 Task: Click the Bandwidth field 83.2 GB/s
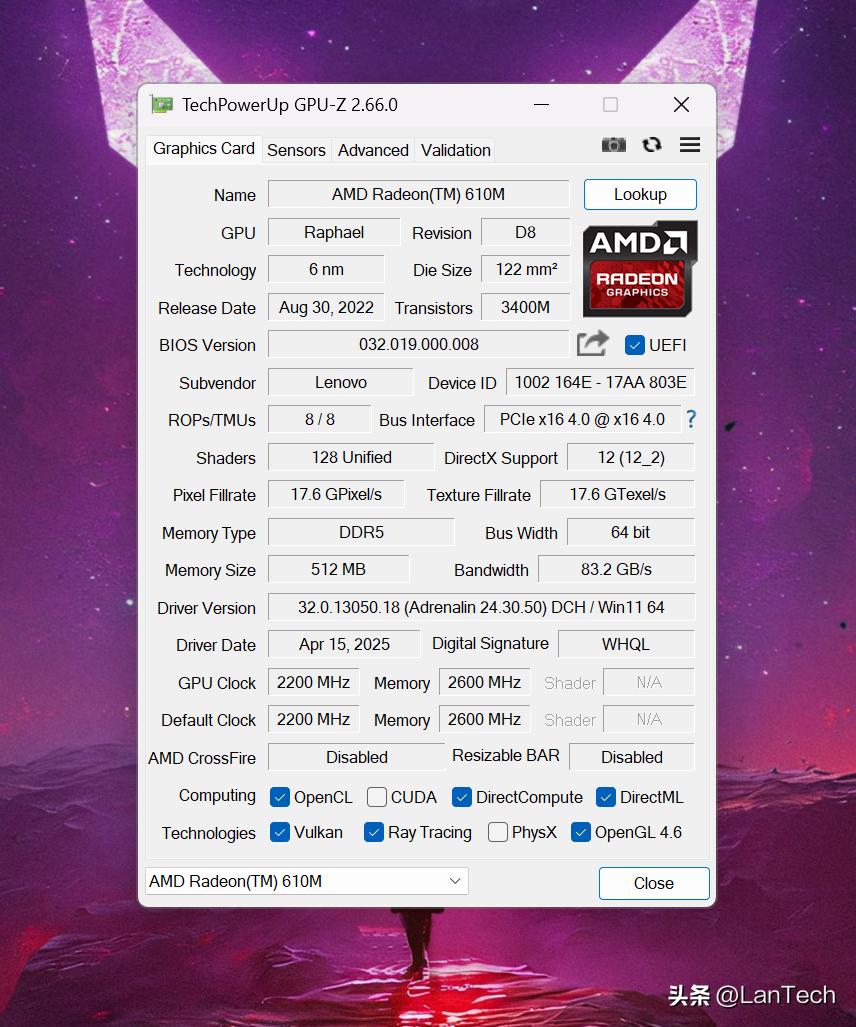point(616,570)
